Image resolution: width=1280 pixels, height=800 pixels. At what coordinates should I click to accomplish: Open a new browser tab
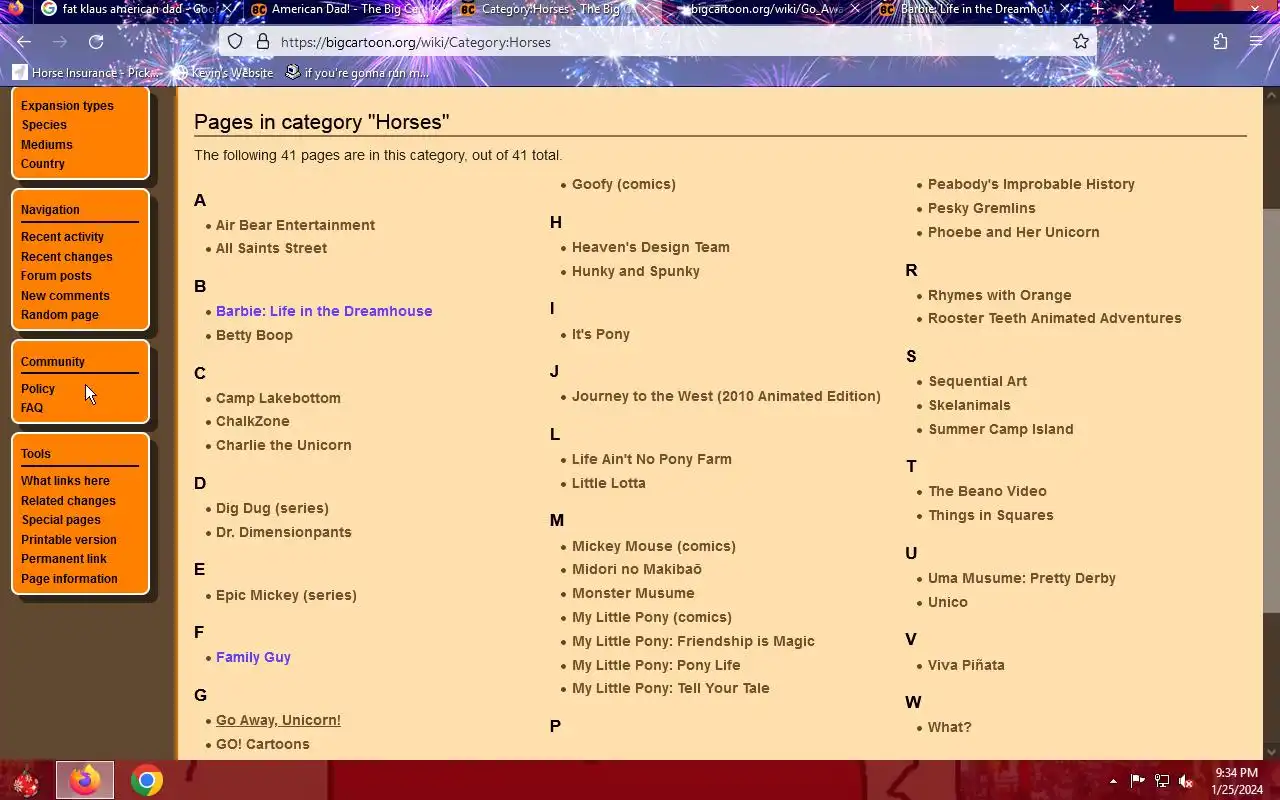point(1097,9)
